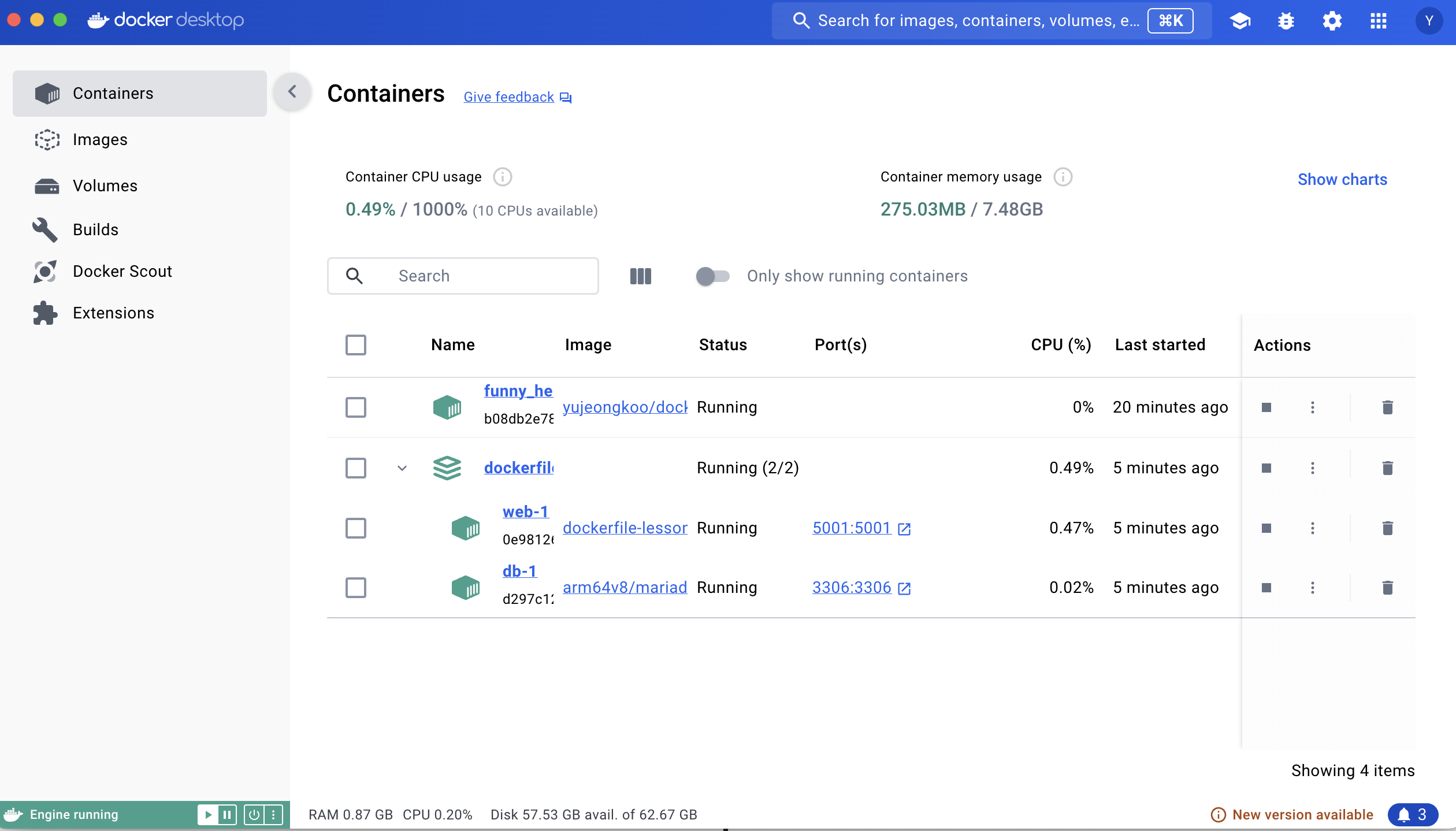Collapse the left sidebar

point(292,91)
